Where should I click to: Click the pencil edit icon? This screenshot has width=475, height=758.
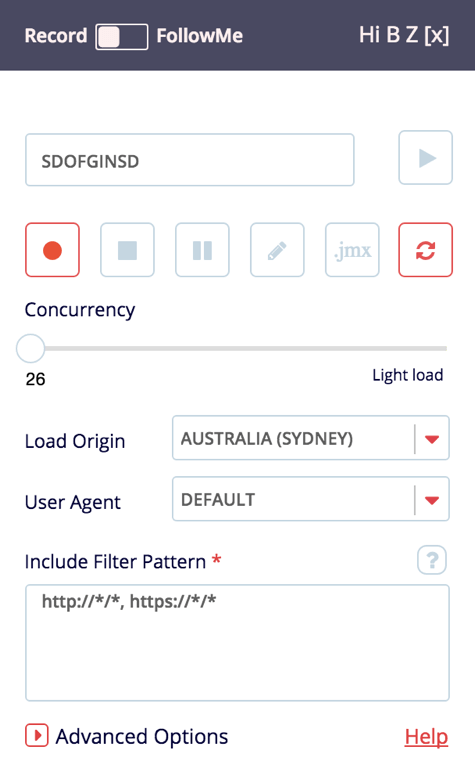pos(277,250)
